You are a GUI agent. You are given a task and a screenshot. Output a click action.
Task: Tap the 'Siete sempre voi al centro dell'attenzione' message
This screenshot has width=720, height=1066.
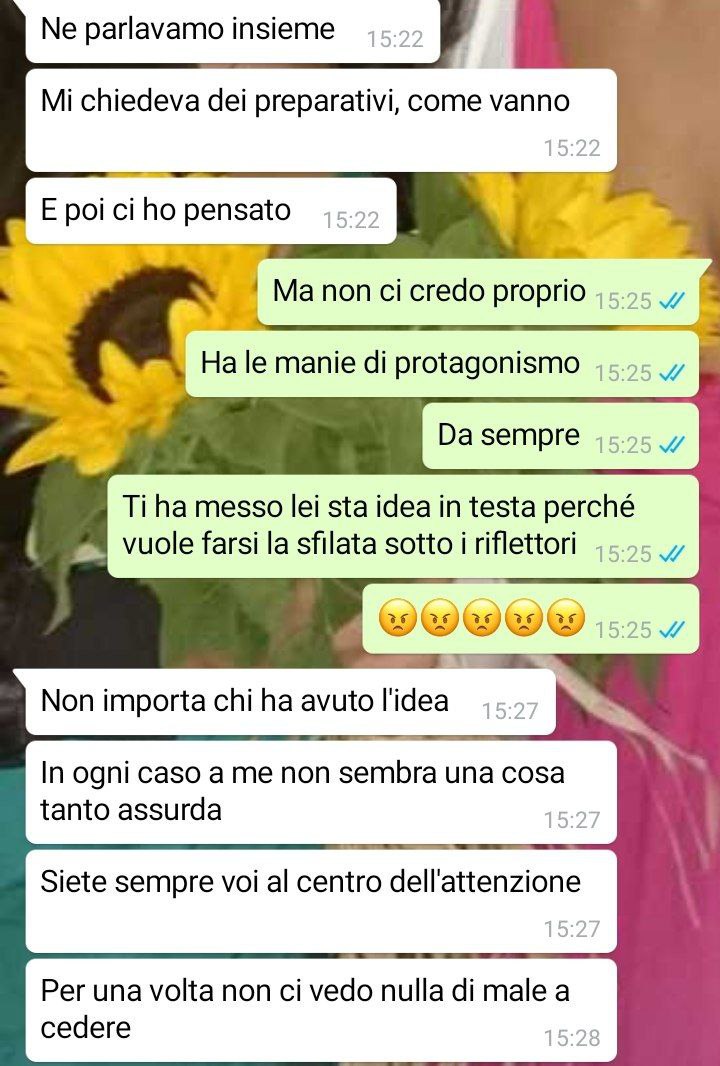321,901
